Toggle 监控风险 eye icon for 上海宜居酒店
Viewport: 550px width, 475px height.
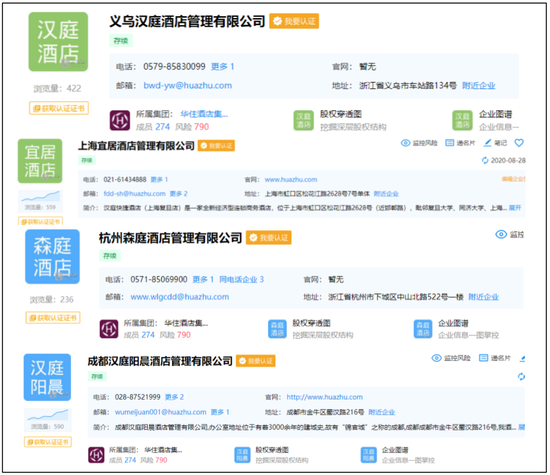[x=405, y=143]
